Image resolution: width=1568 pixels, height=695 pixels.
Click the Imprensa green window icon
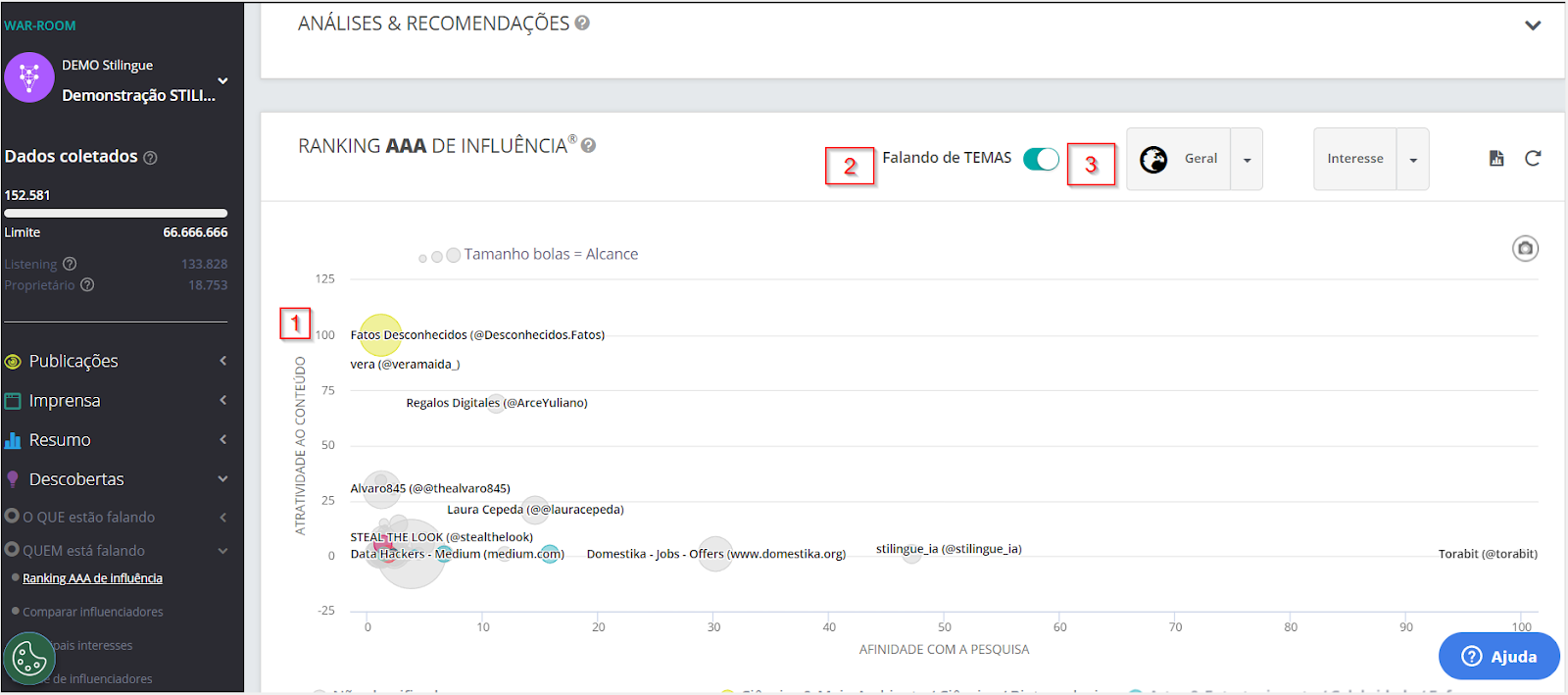(x=13, y=401)
